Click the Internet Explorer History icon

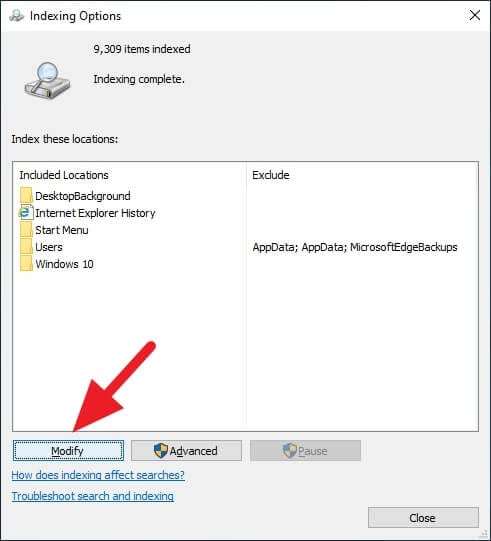pos(26,213)
